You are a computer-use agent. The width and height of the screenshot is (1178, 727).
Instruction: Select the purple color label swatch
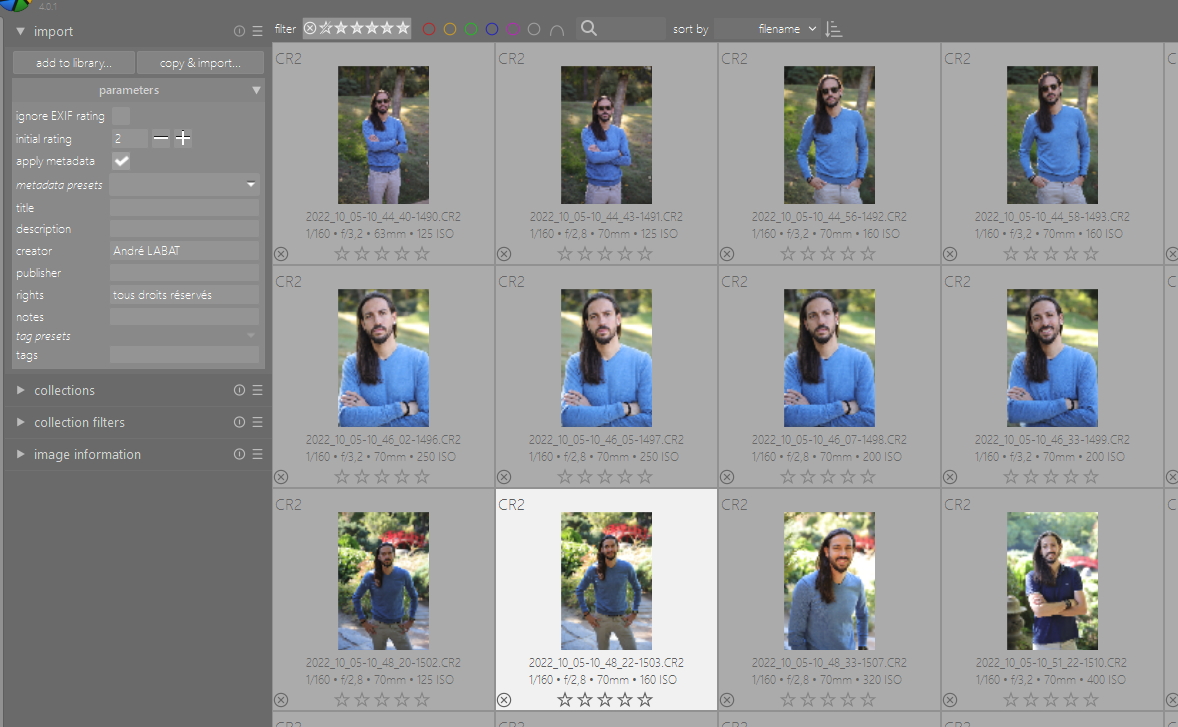512,28
